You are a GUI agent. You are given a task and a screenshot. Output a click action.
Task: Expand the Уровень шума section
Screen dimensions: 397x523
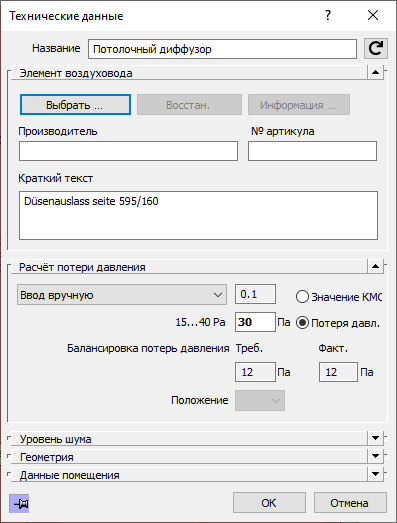point(376,438)
